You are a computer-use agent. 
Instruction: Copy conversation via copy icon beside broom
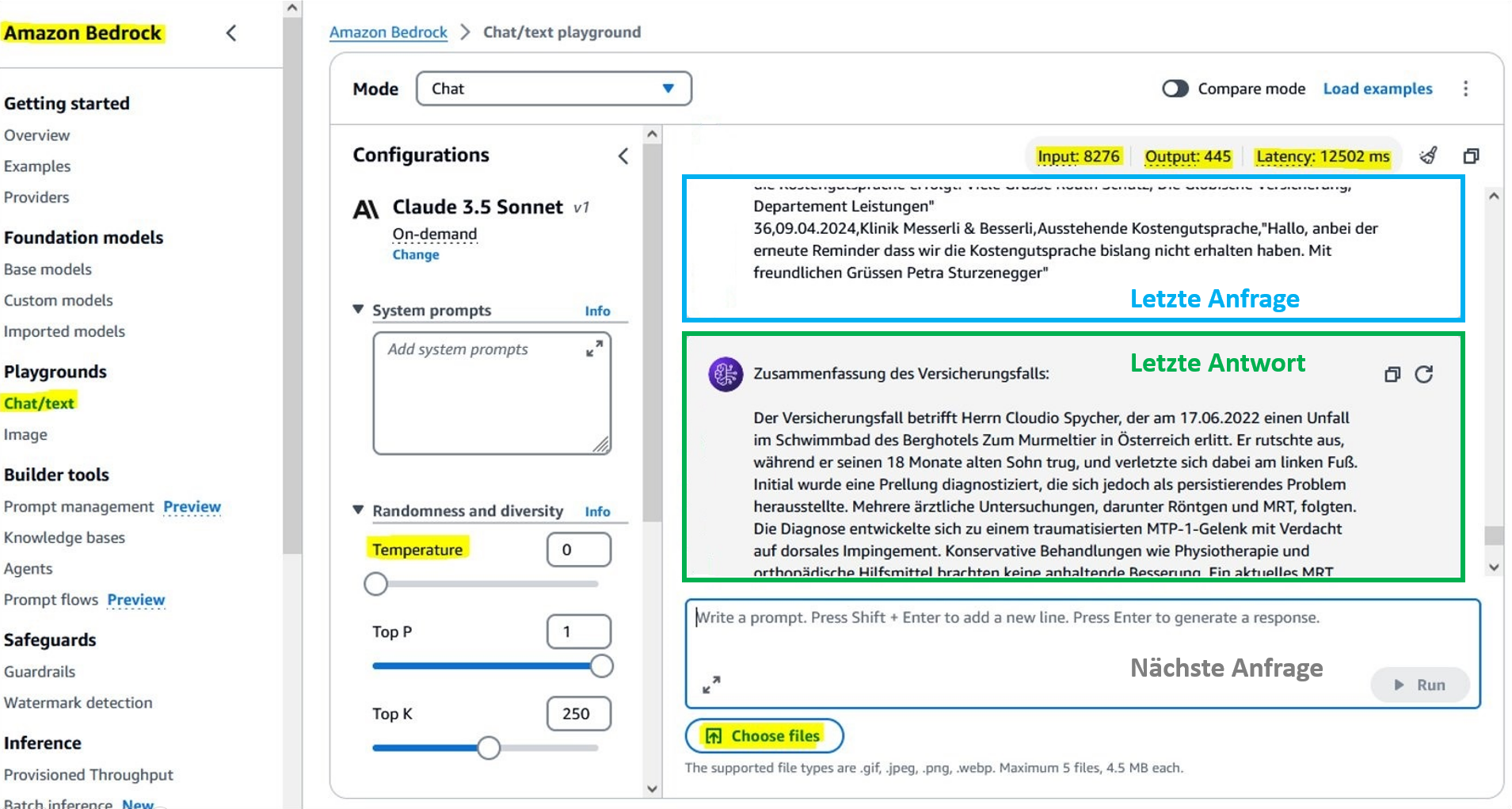coord(1472,156)
